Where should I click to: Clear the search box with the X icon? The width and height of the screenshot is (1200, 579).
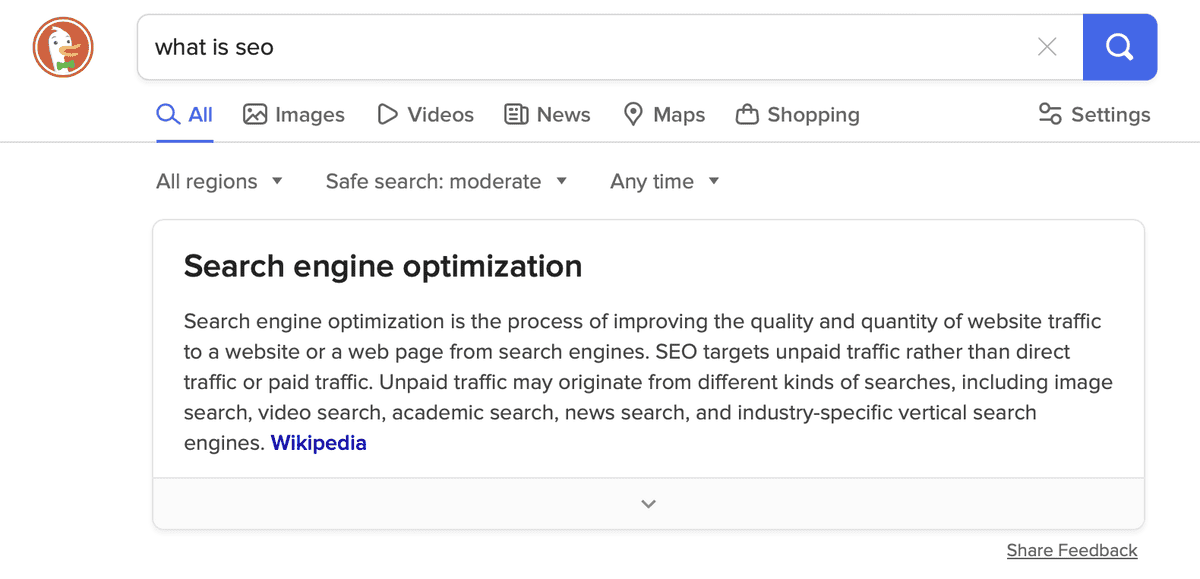[1047, 47]
